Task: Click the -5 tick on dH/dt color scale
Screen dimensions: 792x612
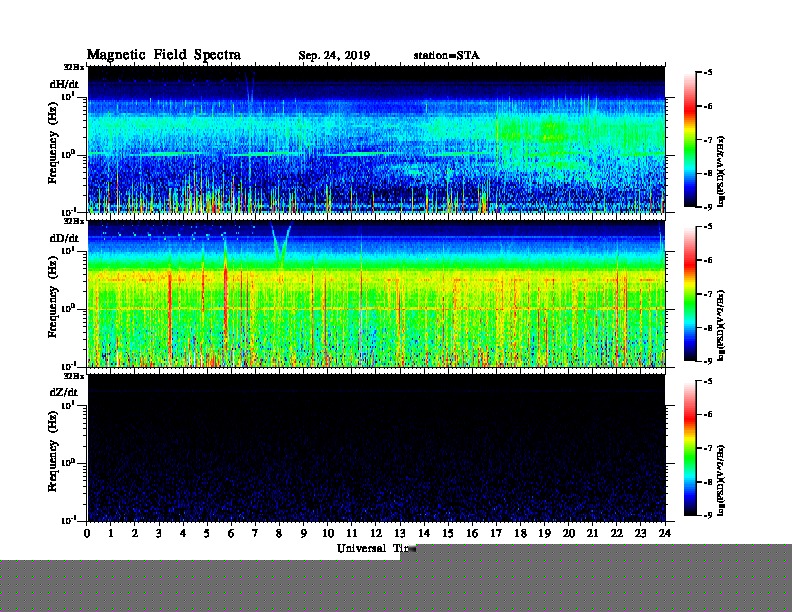Action: tap(708, 73)
